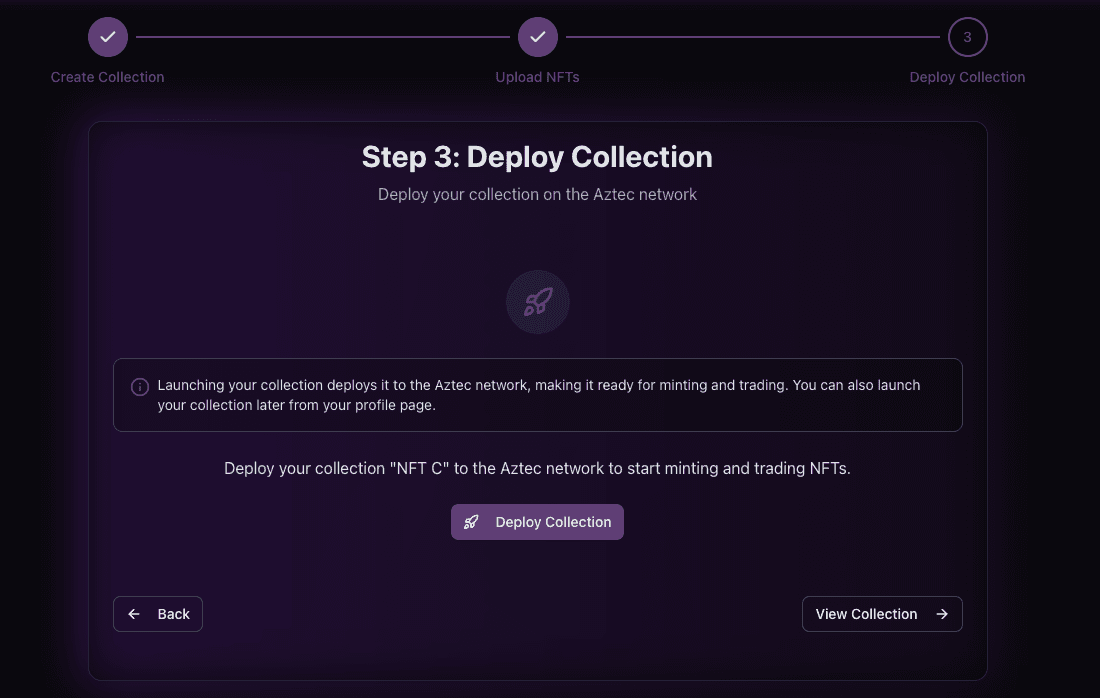Click the rocket launch illustration icon
This screenshot has width=1100, height=698.
(537, 301)
